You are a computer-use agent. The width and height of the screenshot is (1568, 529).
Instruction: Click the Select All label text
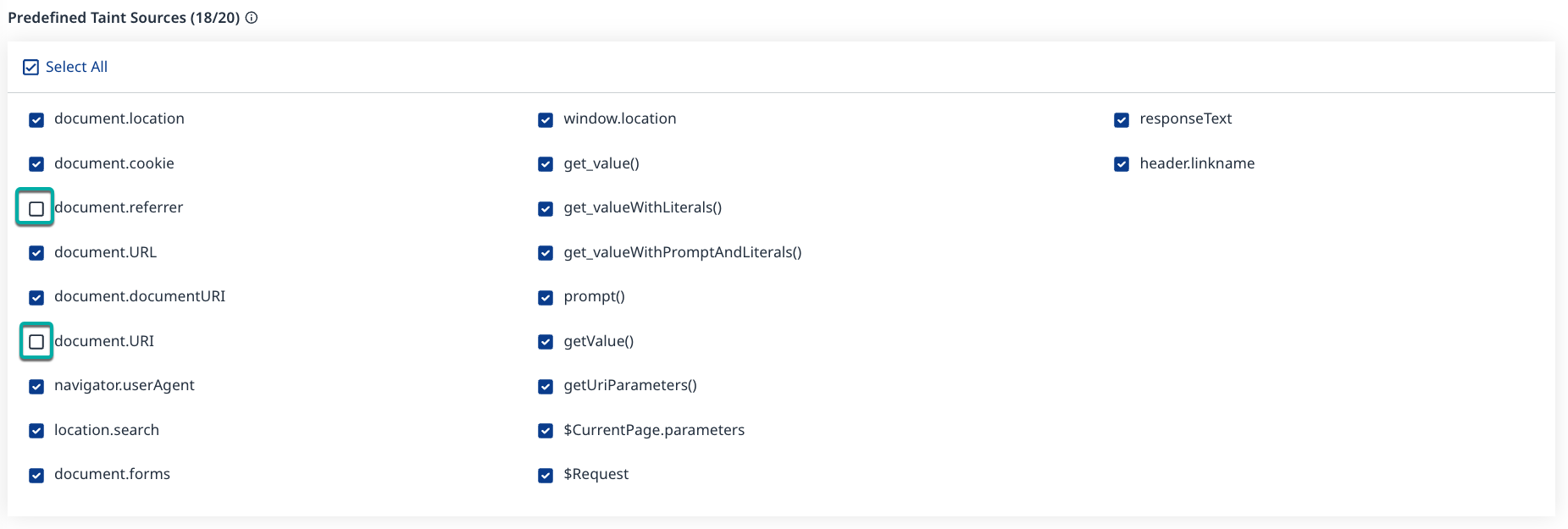[x=76, y=67]
